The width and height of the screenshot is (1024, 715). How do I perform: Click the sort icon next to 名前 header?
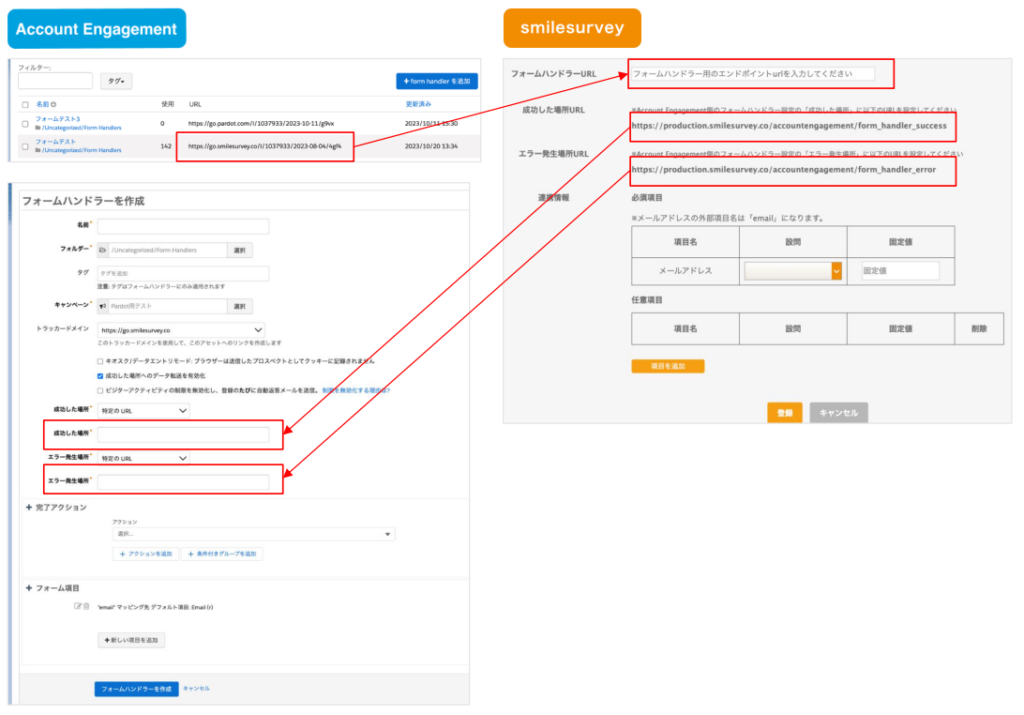54,104
